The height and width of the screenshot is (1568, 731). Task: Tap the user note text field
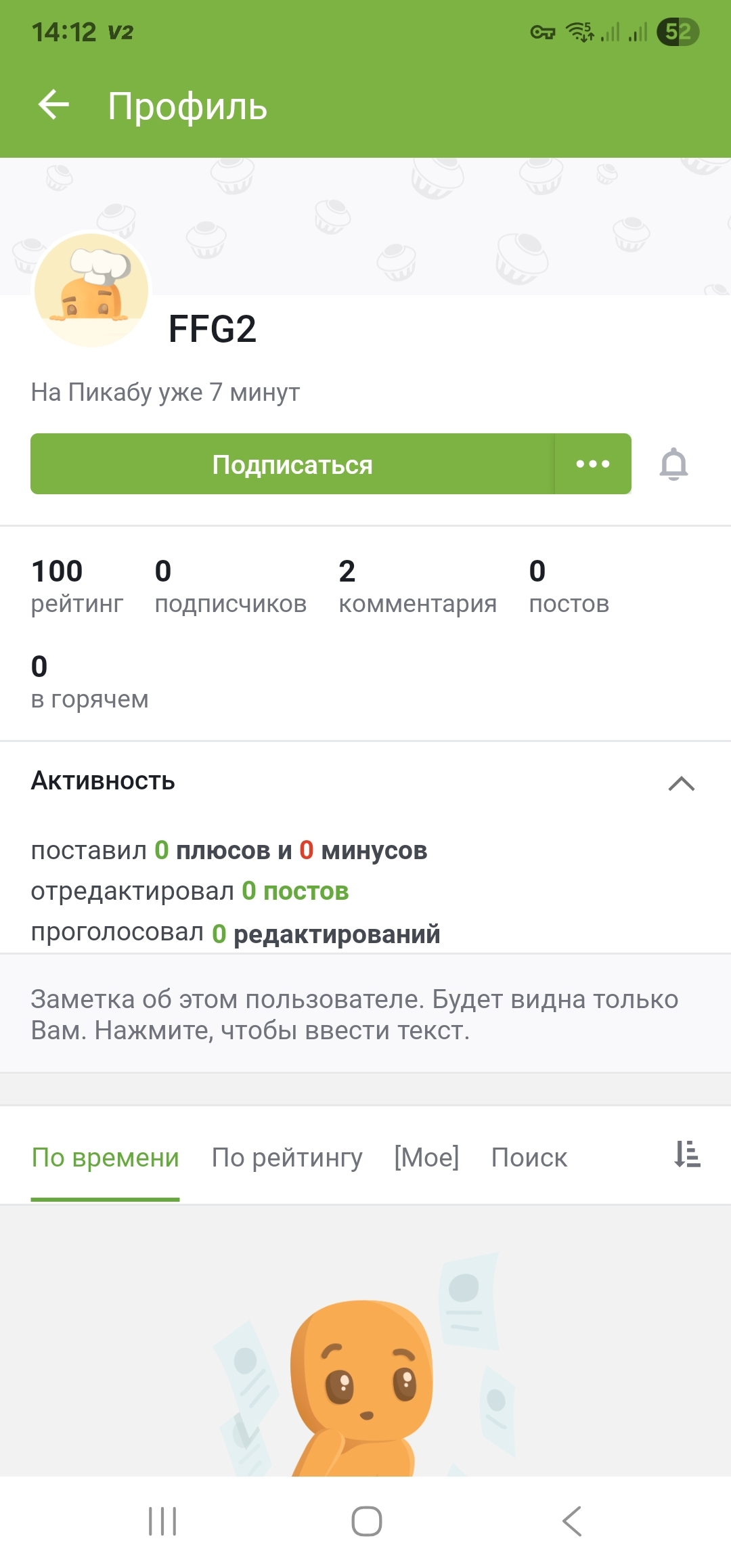pyautogui.click(x=365, y=1014)
